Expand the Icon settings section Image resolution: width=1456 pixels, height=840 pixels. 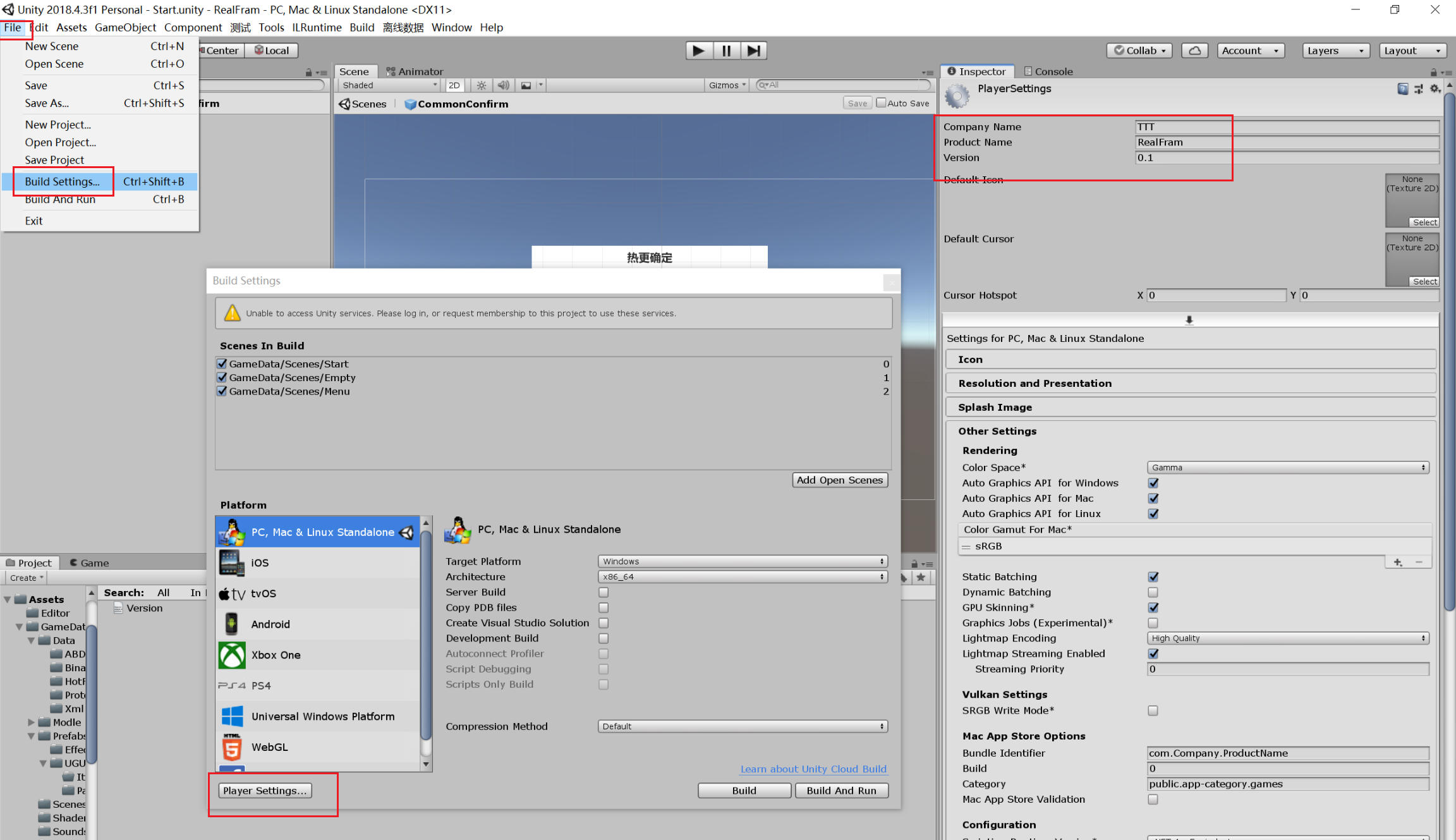[x=1191, y=360]
